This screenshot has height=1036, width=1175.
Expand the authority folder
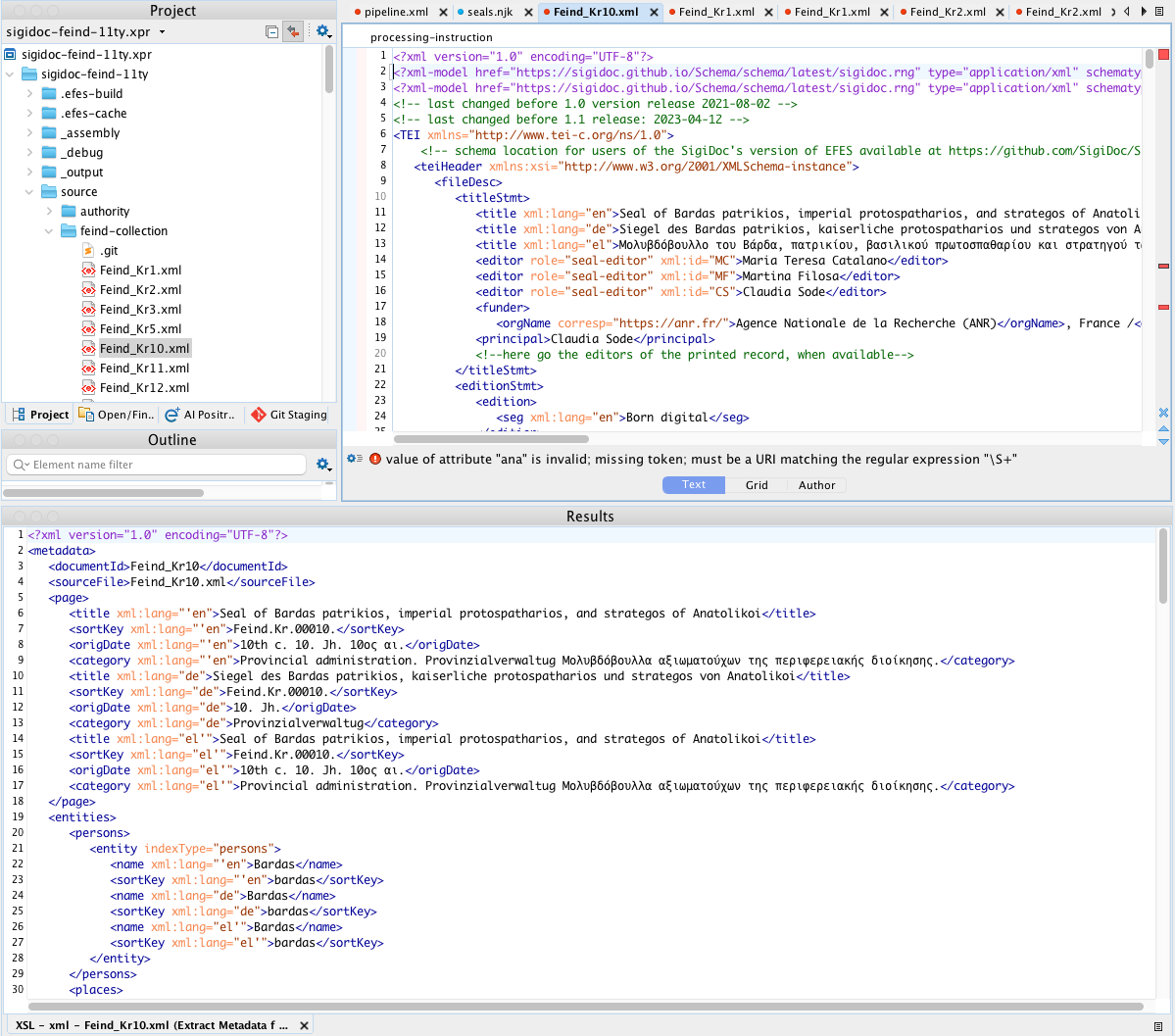coord(50,211)
